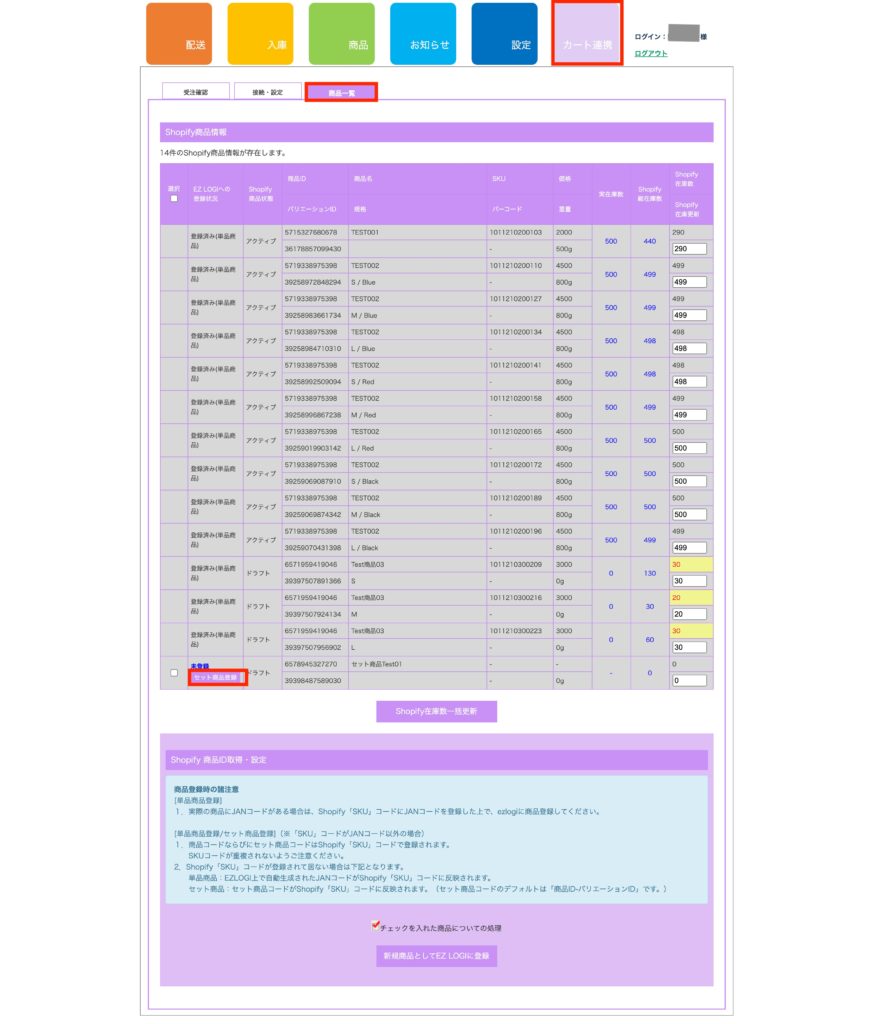Switch to the 接続・設定 tab
Viewport: 873px width, 1024px height.
[267, 92]
